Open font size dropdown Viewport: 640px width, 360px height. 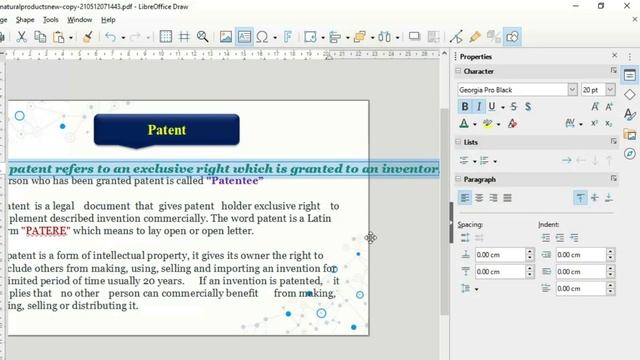(610, 89)
